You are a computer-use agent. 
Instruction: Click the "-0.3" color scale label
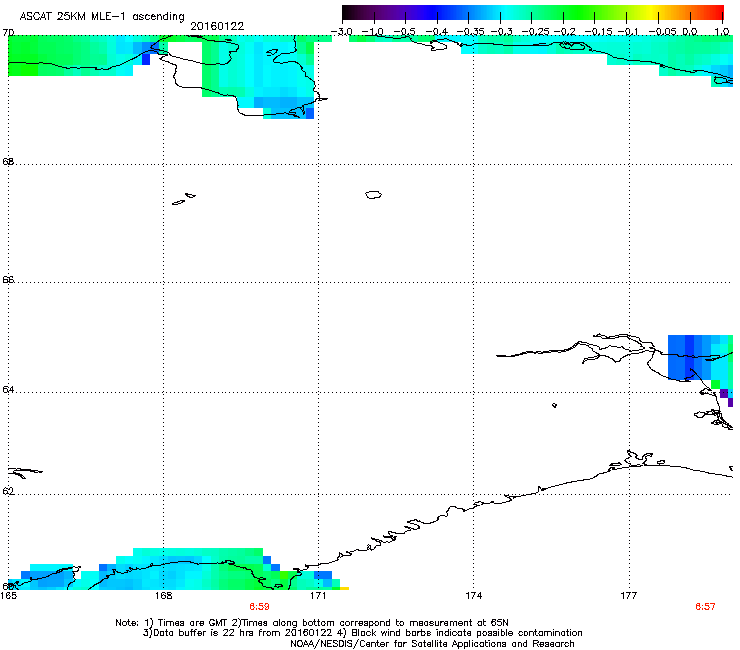point(501,32)
